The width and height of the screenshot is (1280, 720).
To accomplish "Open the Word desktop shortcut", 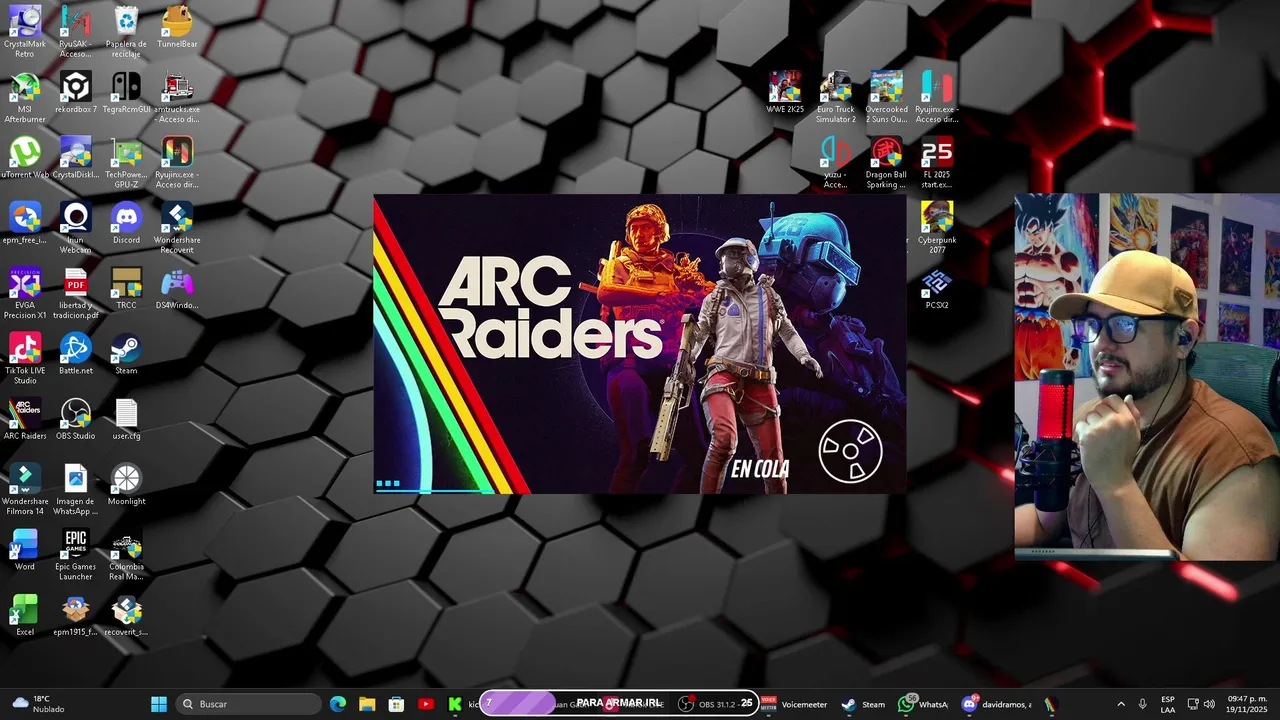I will pos(24,550).
